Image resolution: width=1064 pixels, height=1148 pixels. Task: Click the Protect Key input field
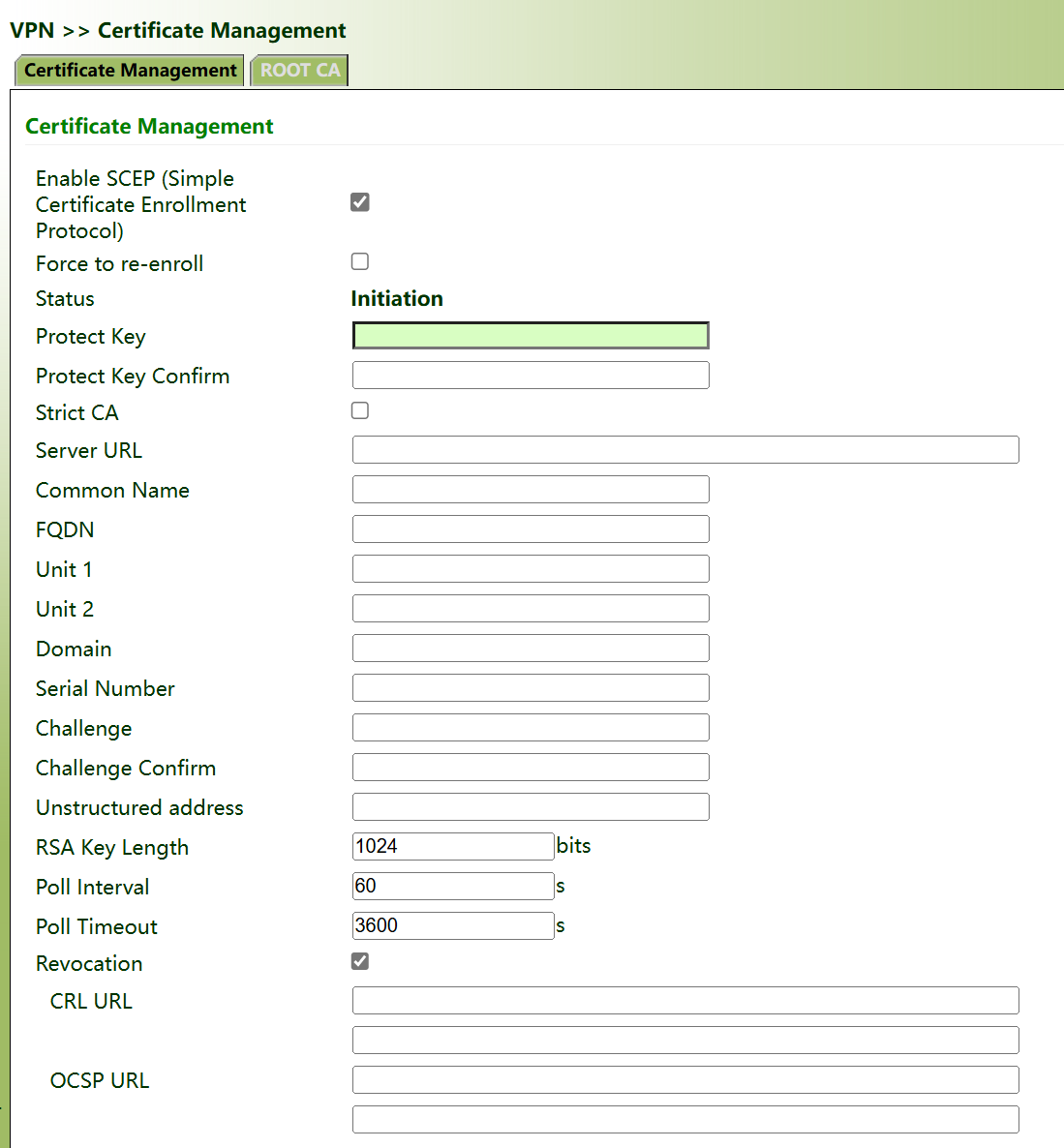(x=531, y=336)
